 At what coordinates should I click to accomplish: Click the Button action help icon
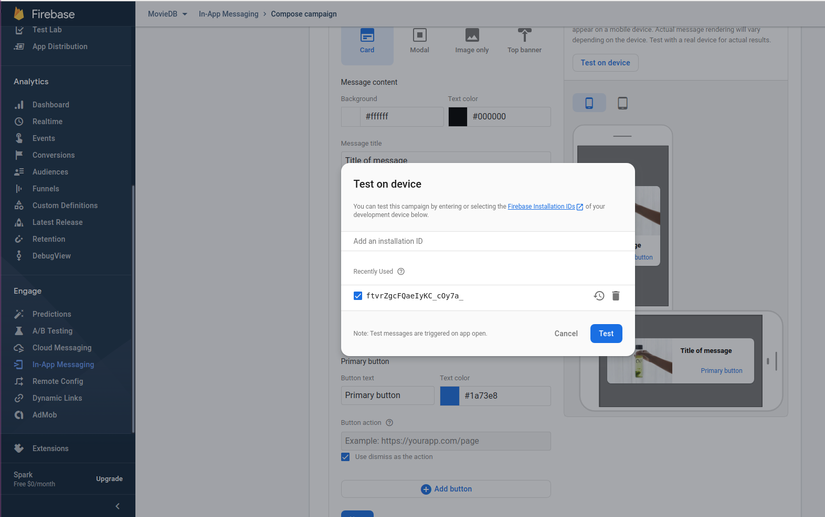tap(389, 422)
